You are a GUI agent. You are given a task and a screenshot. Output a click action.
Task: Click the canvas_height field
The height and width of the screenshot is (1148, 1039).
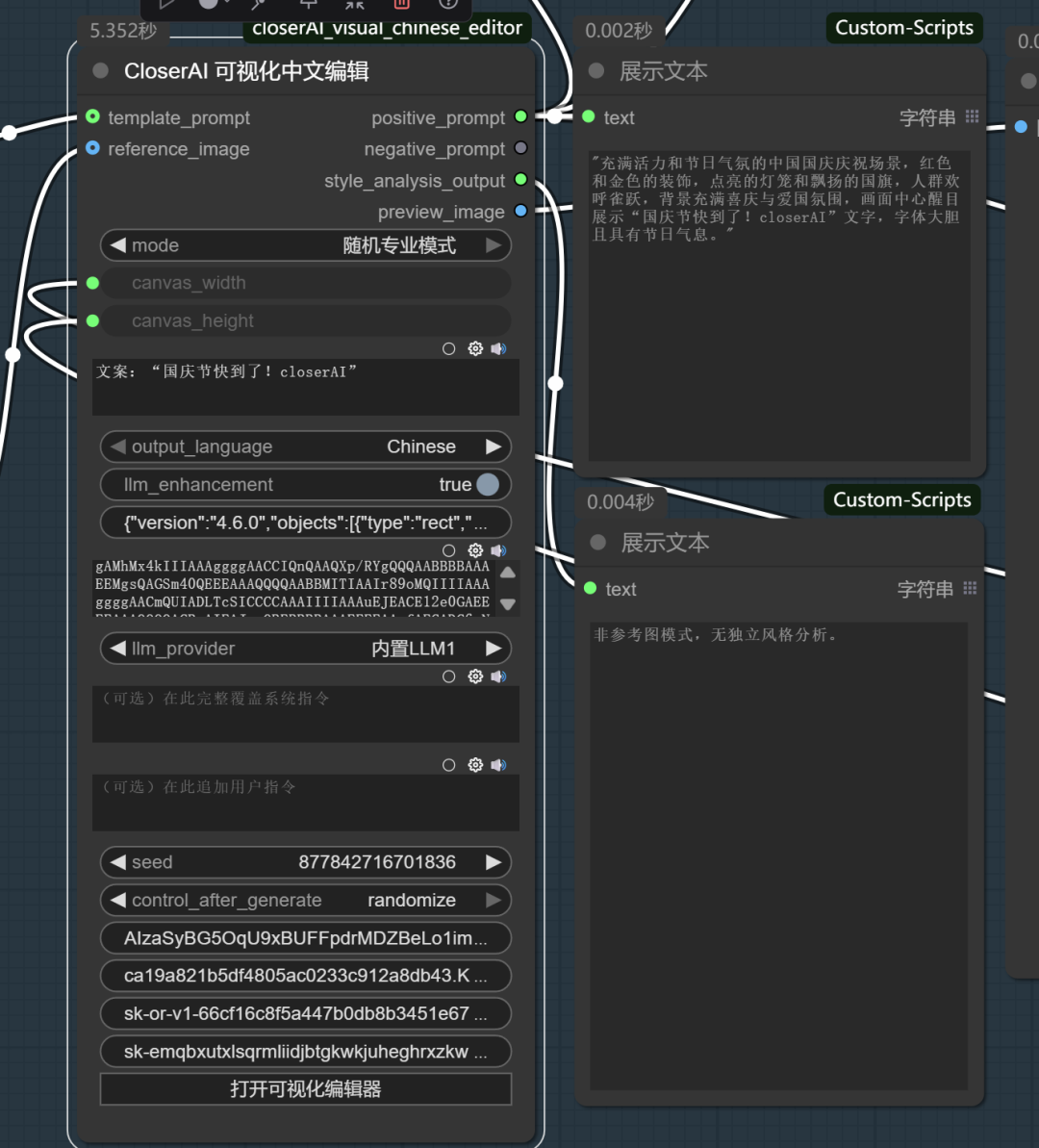click(x=305, y=320)
